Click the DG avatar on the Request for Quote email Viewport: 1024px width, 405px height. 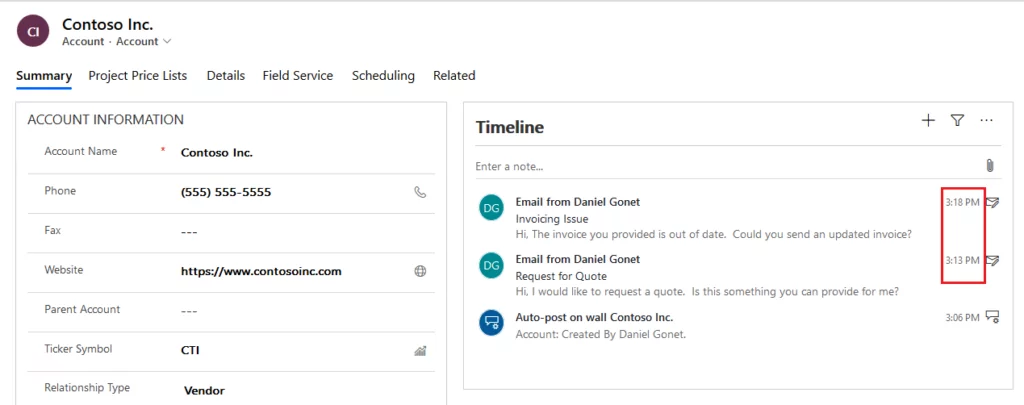coord(491,265)
